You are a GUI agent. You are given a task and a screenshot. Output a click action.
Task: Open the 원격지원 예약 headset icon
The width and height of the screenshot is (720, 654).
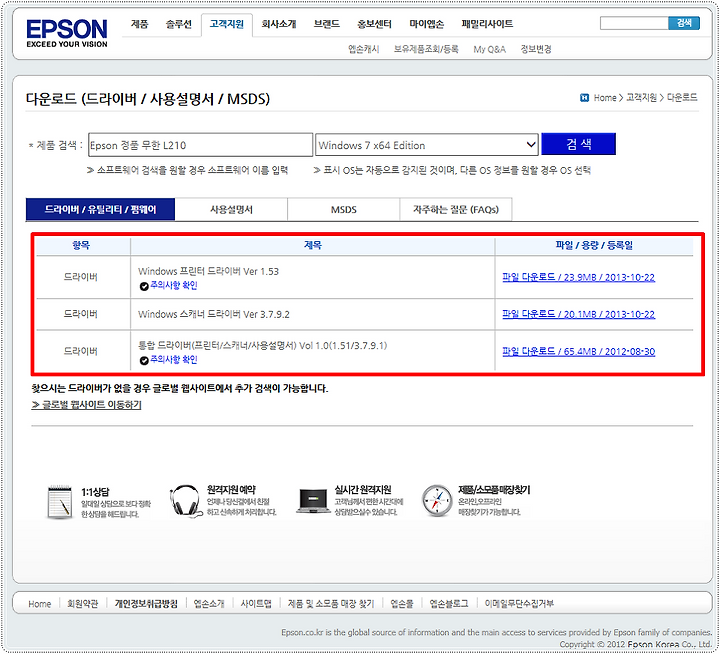(x=186, y=501)
